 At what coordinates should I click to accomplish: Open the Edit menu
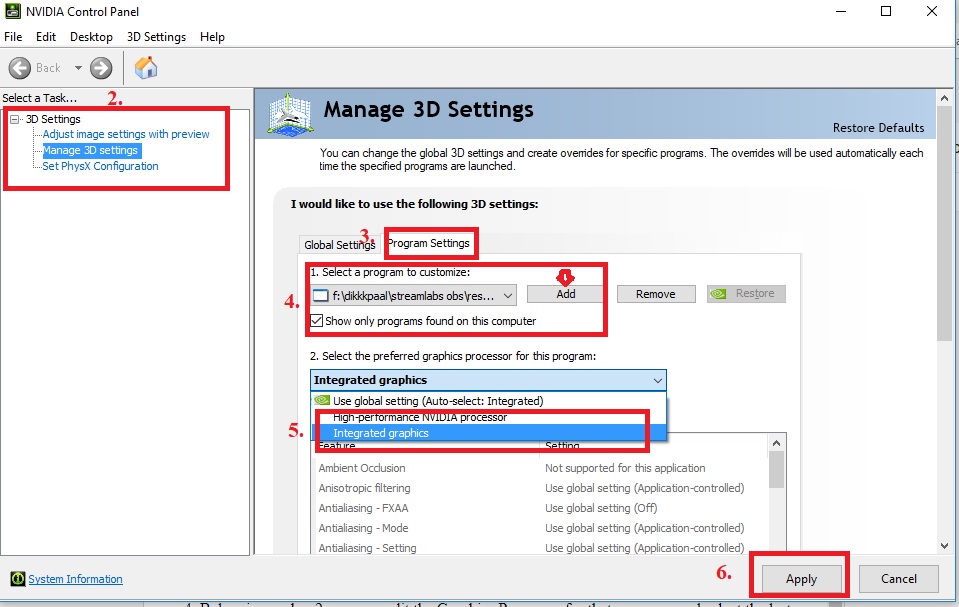46,37
